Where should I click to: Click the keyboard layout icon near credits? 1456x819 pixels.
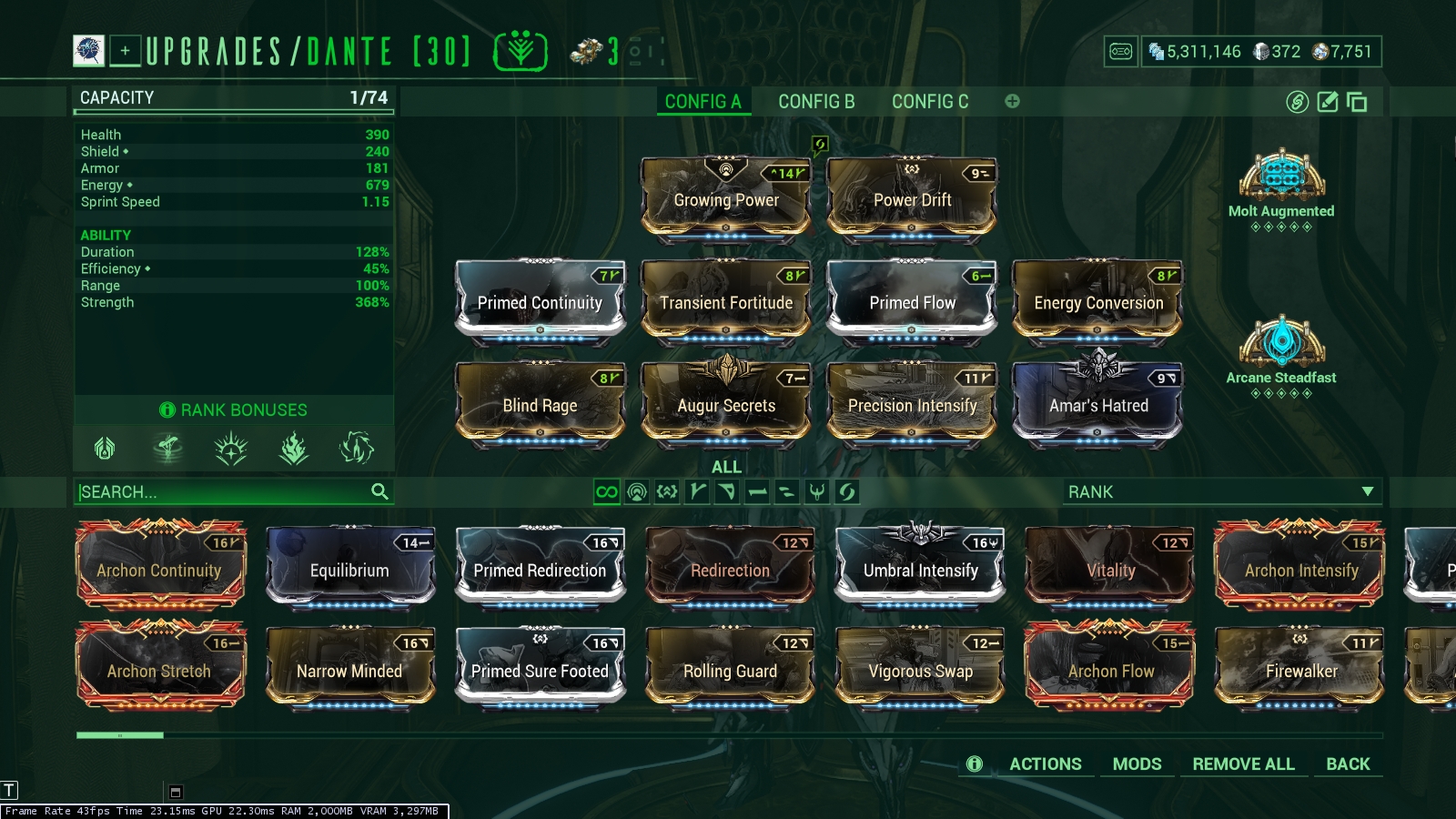(x=1121, y=52)
